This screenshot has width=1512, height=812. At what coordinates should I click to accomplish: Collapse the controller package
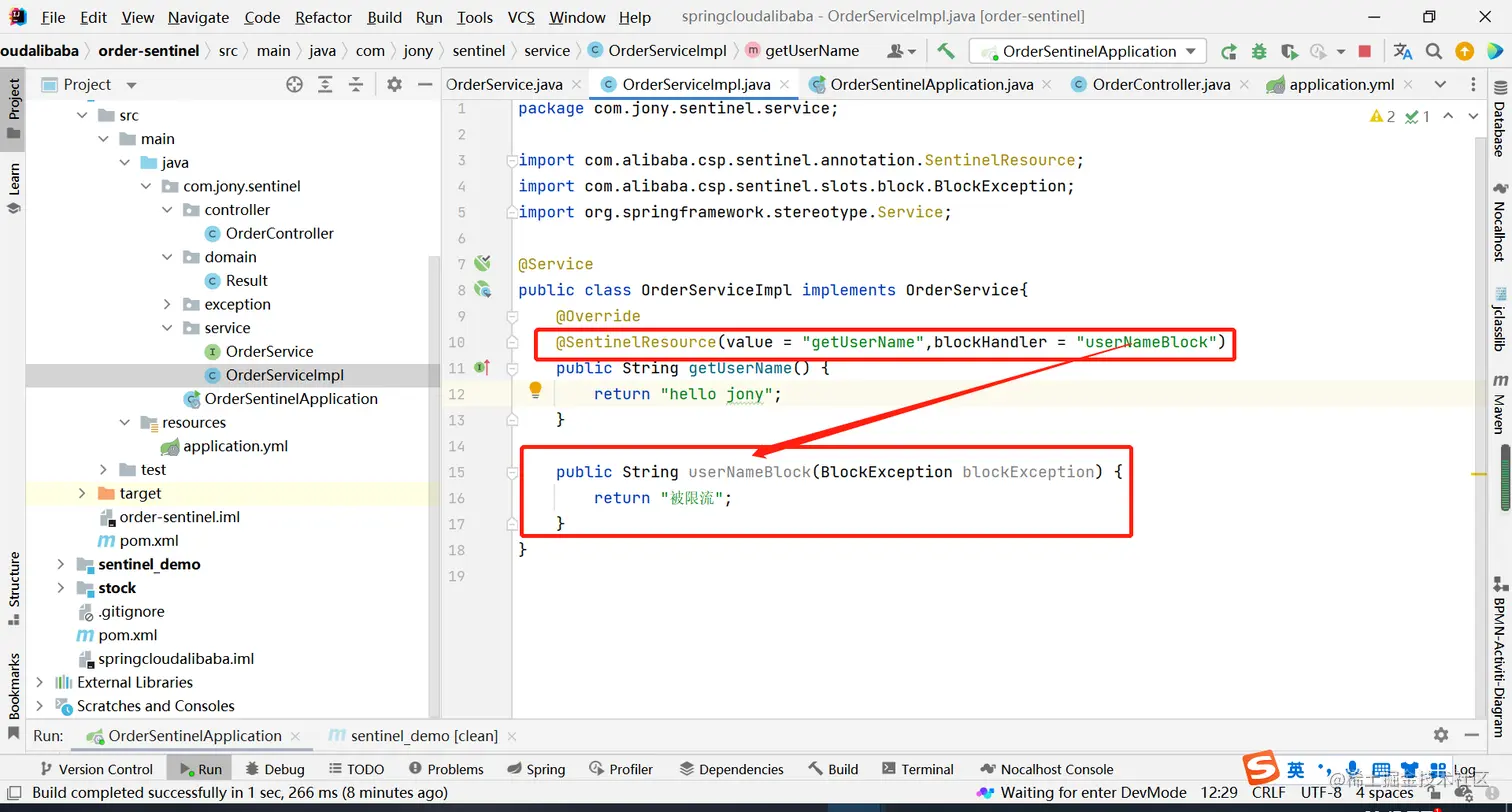168,210
